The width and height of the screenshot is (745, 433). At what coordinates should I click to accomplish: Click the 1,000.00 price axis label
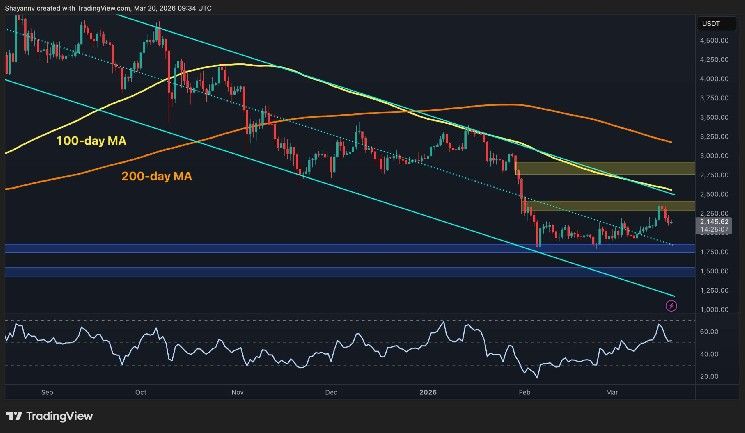pos(714,309)
